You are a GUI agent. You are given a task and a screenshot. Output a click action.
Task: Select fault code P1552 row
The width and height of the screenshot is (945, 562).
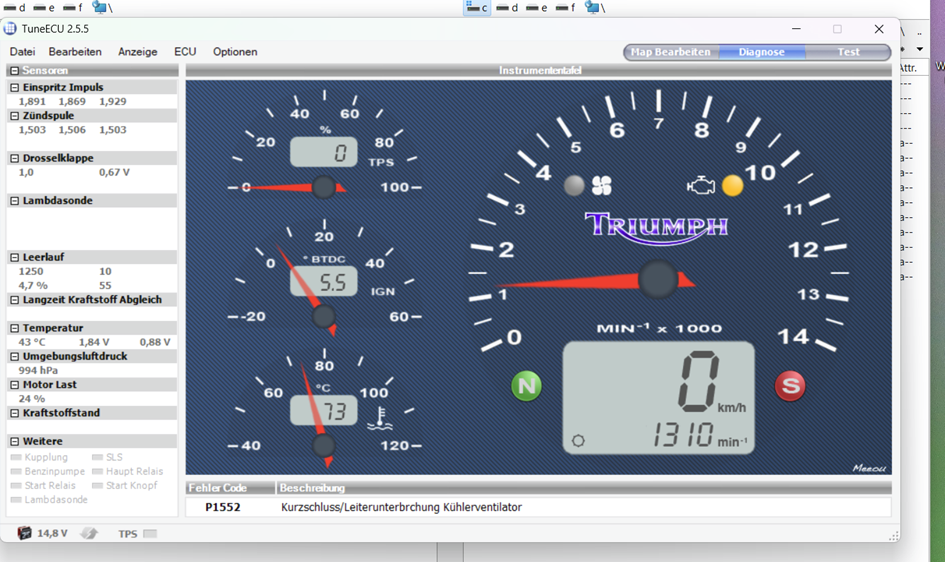pyautogui.click(x=538, y=507)
